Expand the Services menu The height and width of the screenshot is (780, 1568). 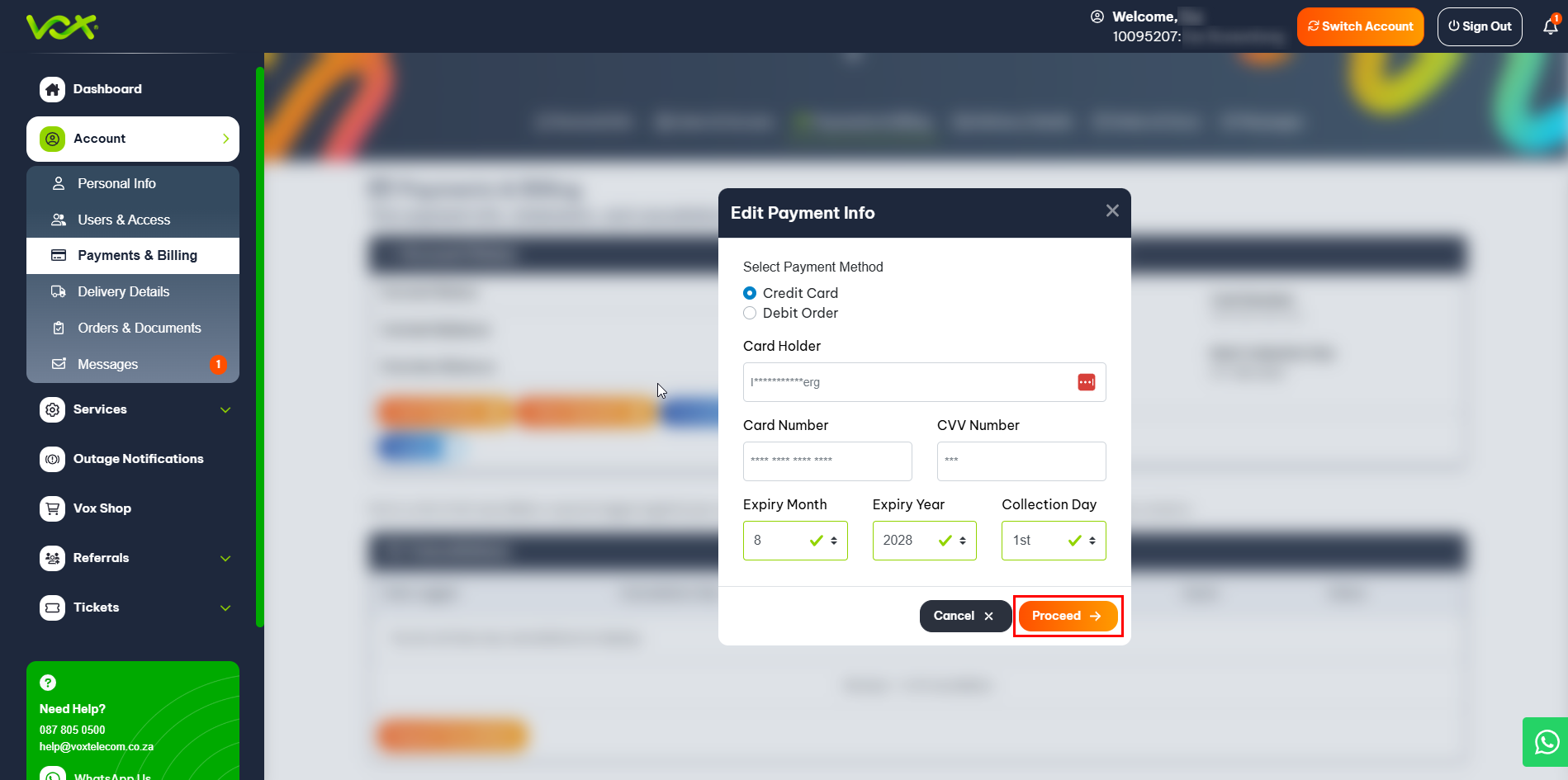(x=134, y=409)
